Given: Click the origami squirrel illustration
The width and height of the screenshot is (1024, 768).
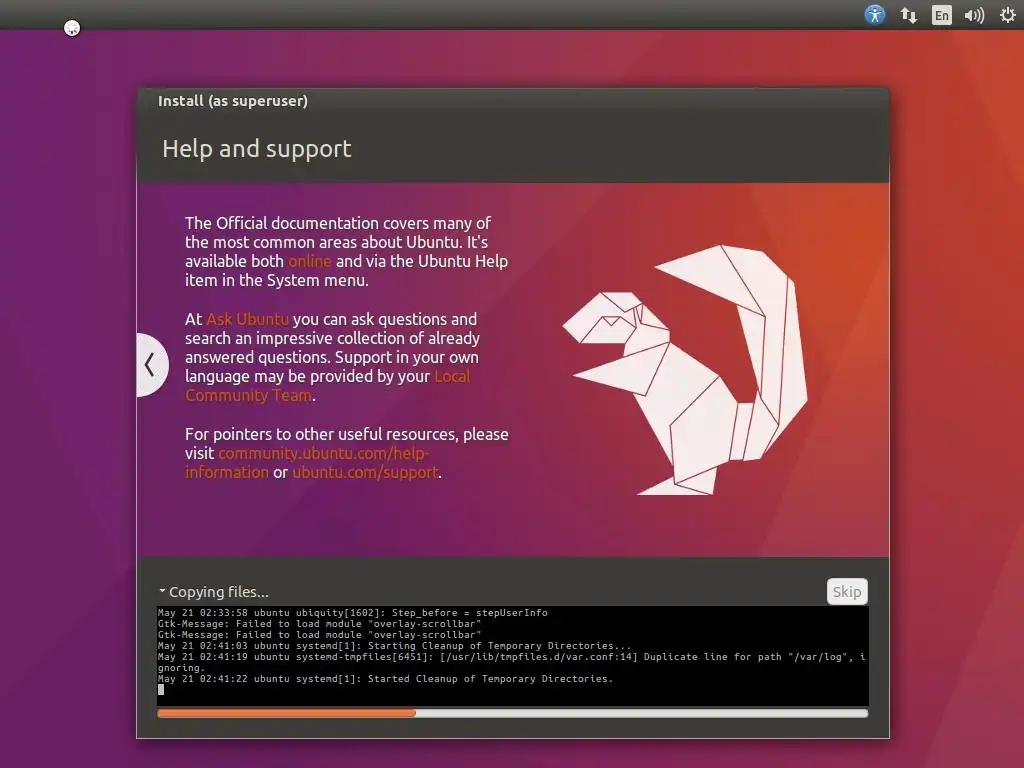Looking at the screenshot, I should coord(684,370).
